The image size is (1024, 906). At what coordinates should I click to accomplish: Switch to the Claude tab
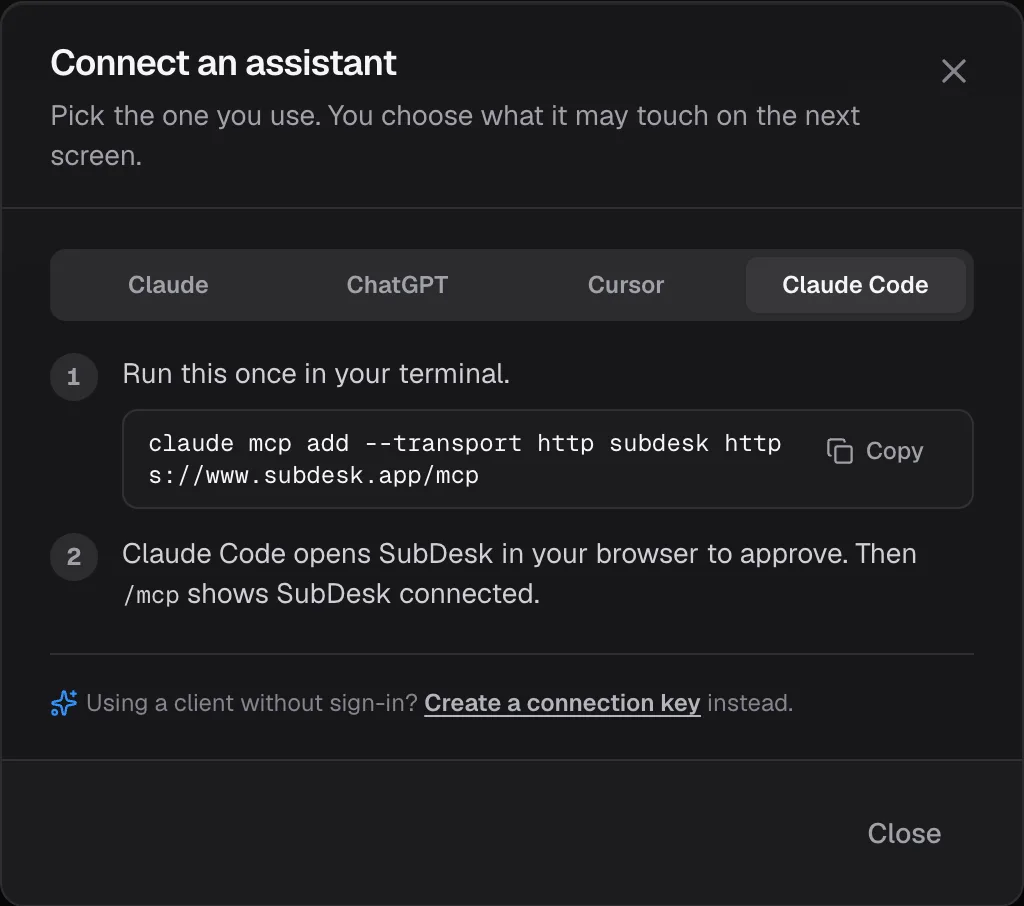(x=168, y=285)
